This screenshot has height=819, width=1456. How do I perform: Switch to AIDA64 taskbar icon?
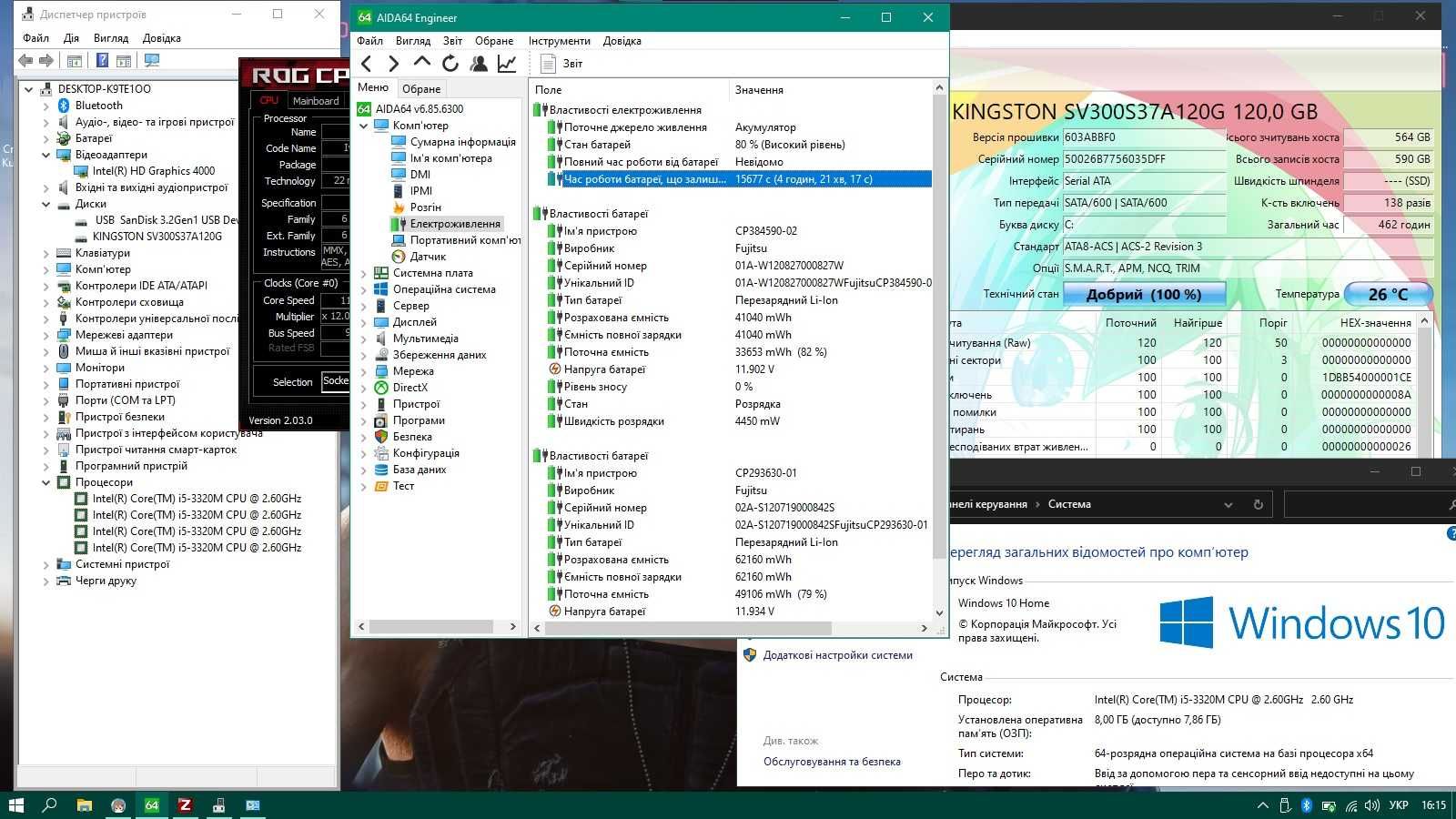click(152, 805)
